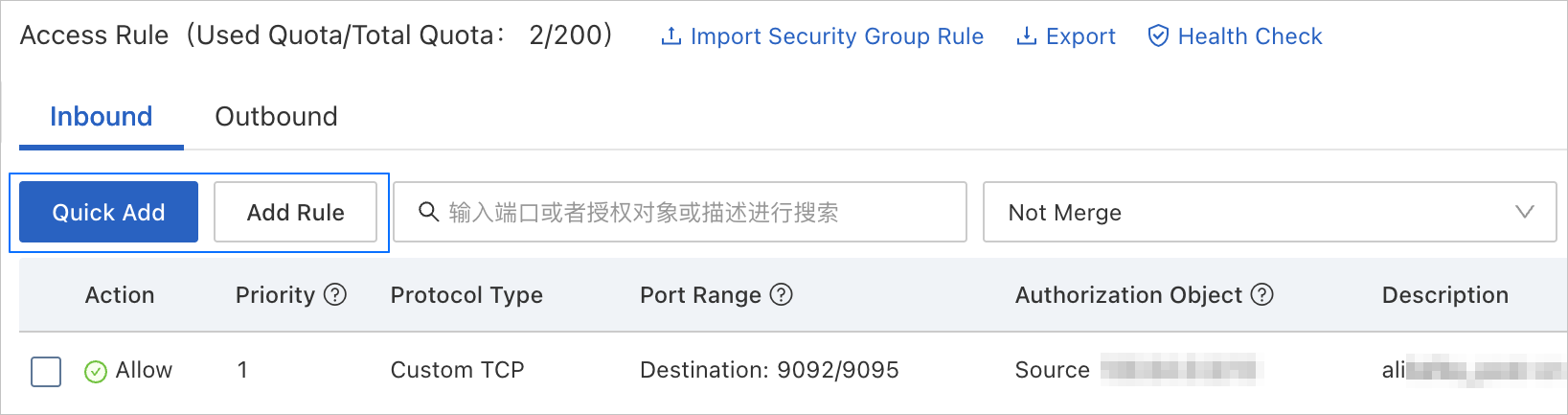Open the Import Security Group Rule link
This screenshot has height=415, width=1568.
click(x=836, y=36)
